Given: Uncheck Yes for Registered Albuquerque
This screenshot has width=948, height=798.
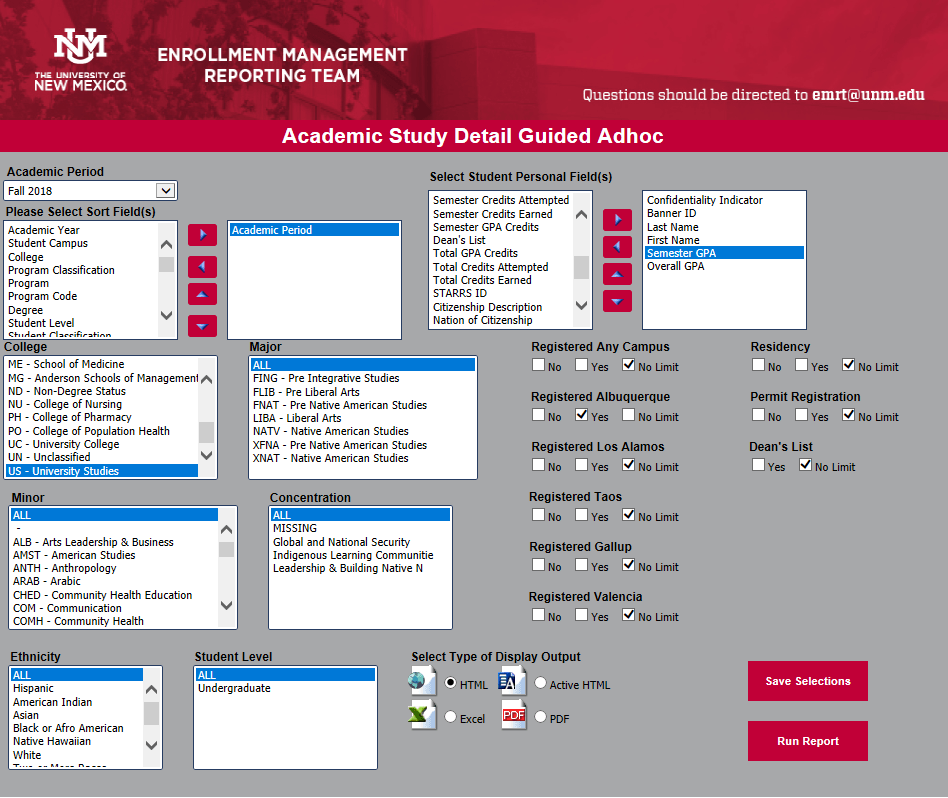Looking at the screenshot, I should pos(582,415).
